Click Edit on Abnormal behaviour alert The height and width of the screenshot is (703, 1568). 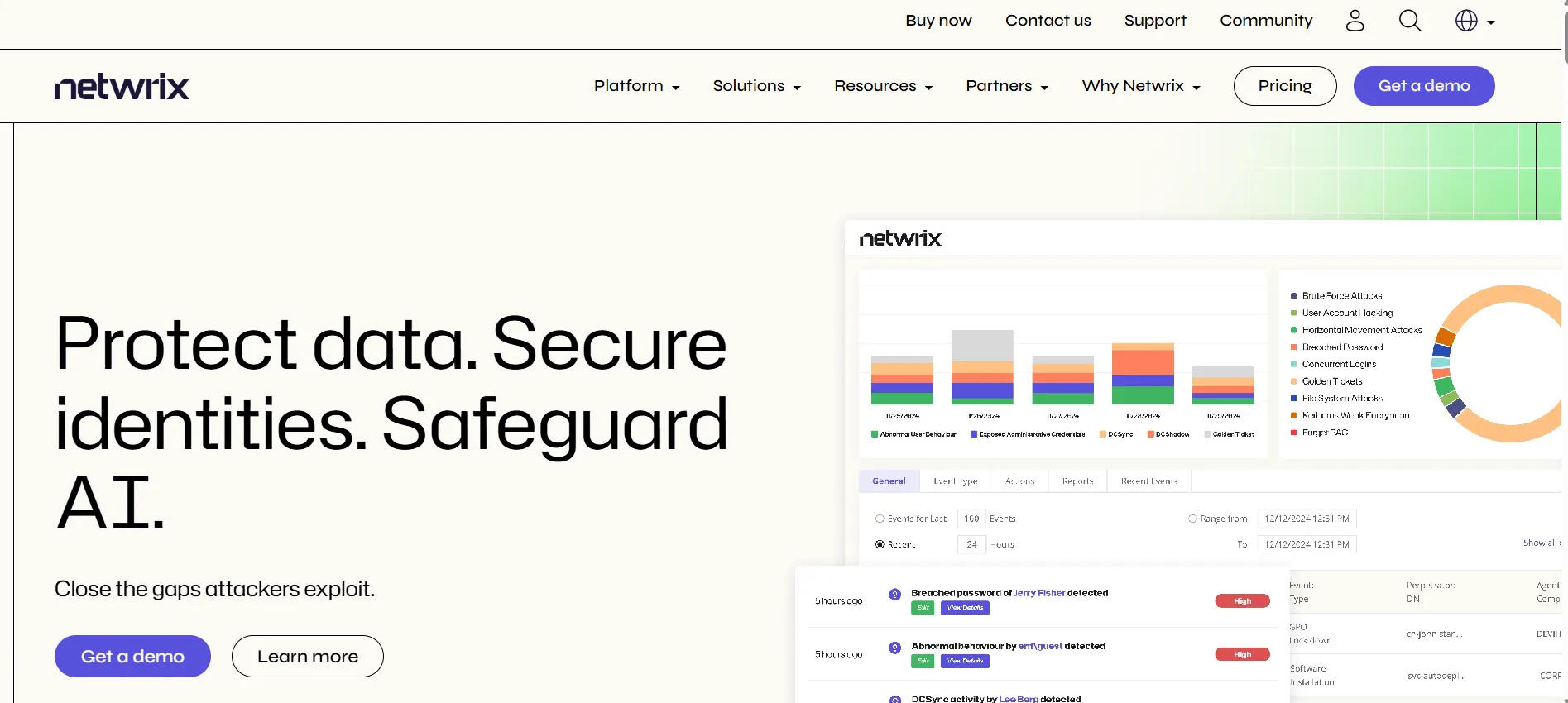point(923,661)
